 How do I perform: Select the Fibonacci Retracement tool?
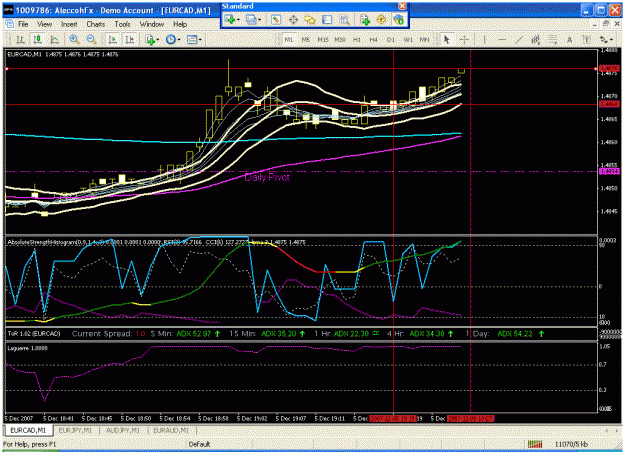point(552,39)
